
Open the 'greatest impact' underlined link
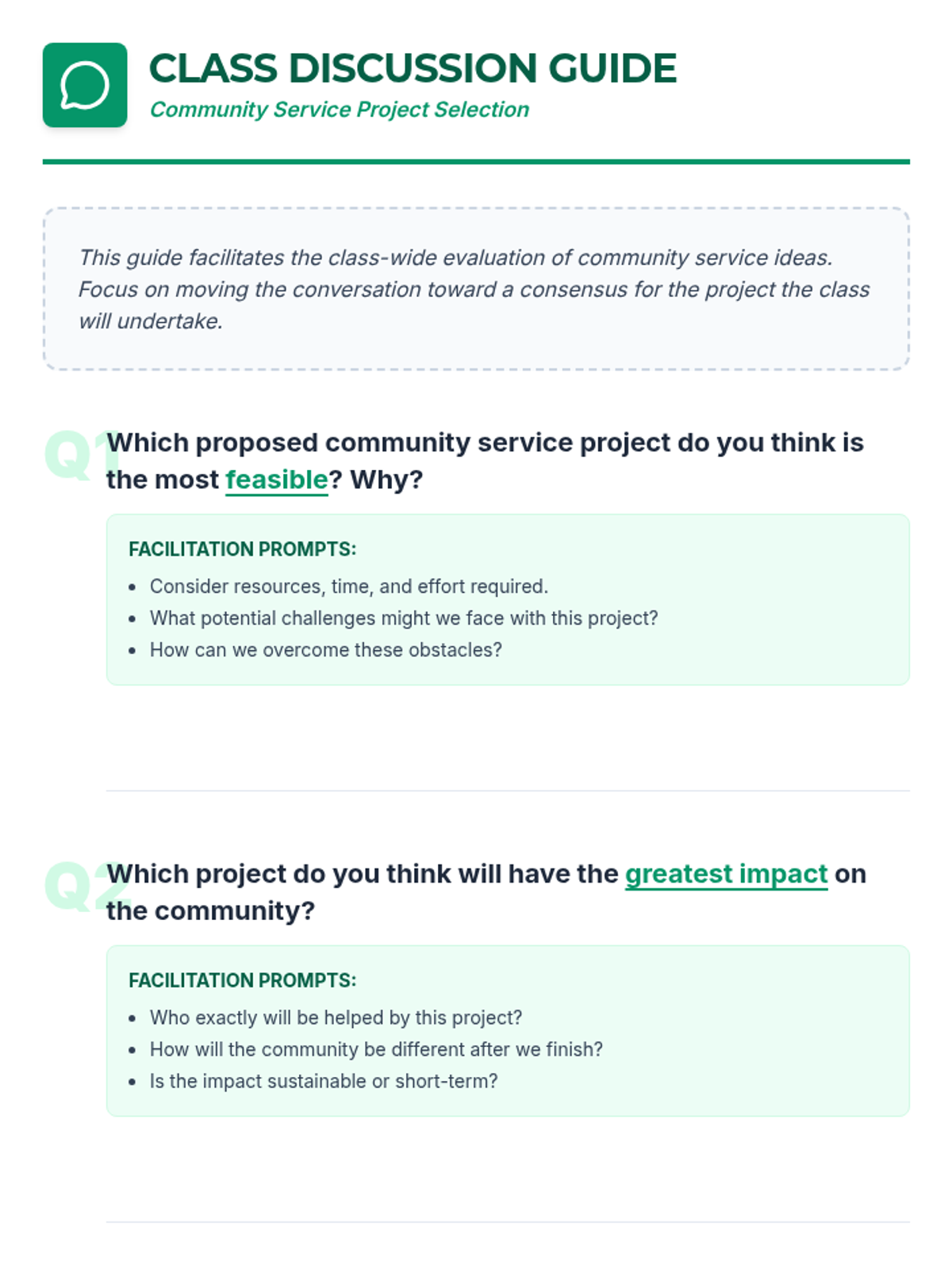click(x=726, y=873)
